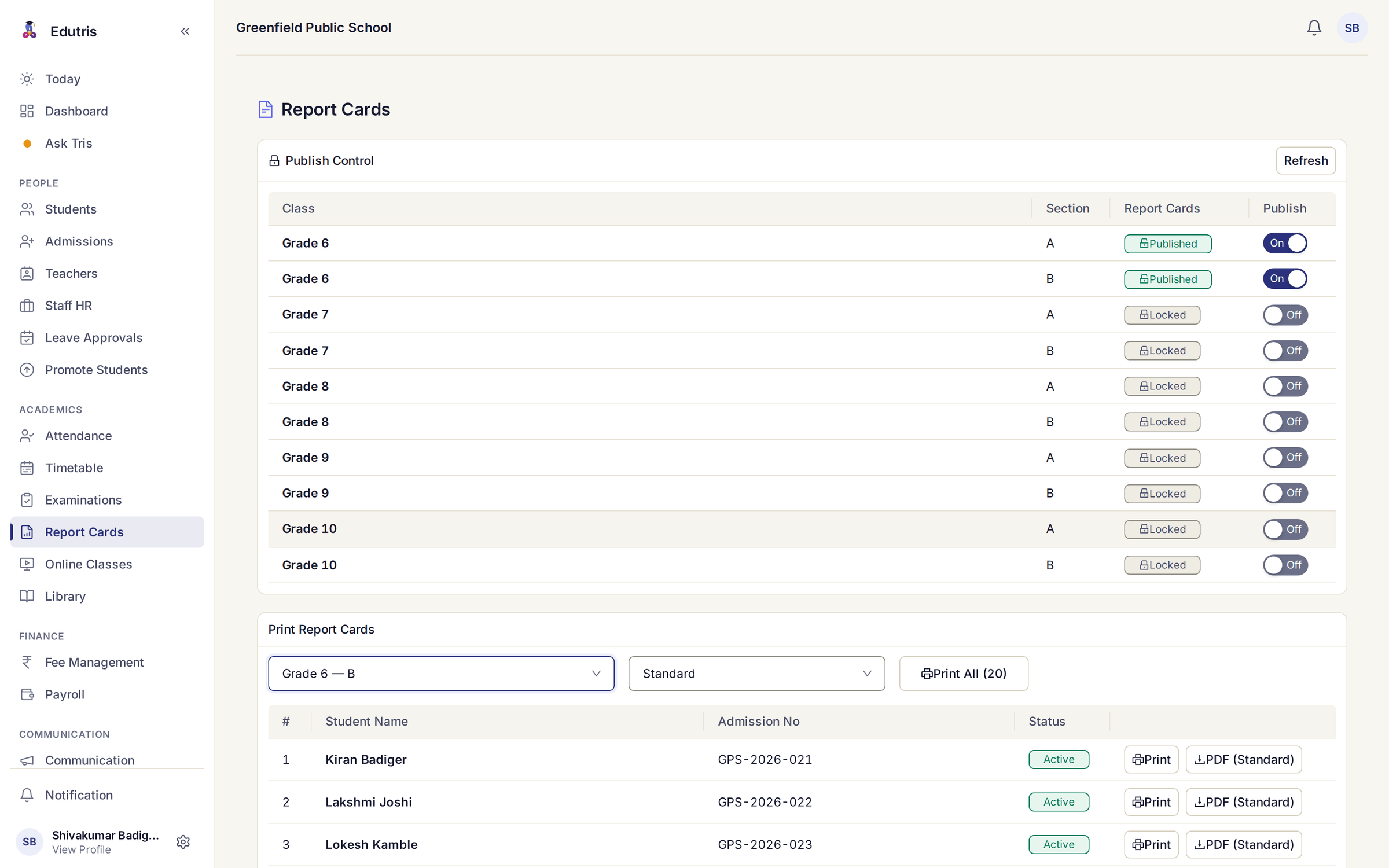Open Ask Tris in the sidebar

pyautogui.click(x=107, y=143)
